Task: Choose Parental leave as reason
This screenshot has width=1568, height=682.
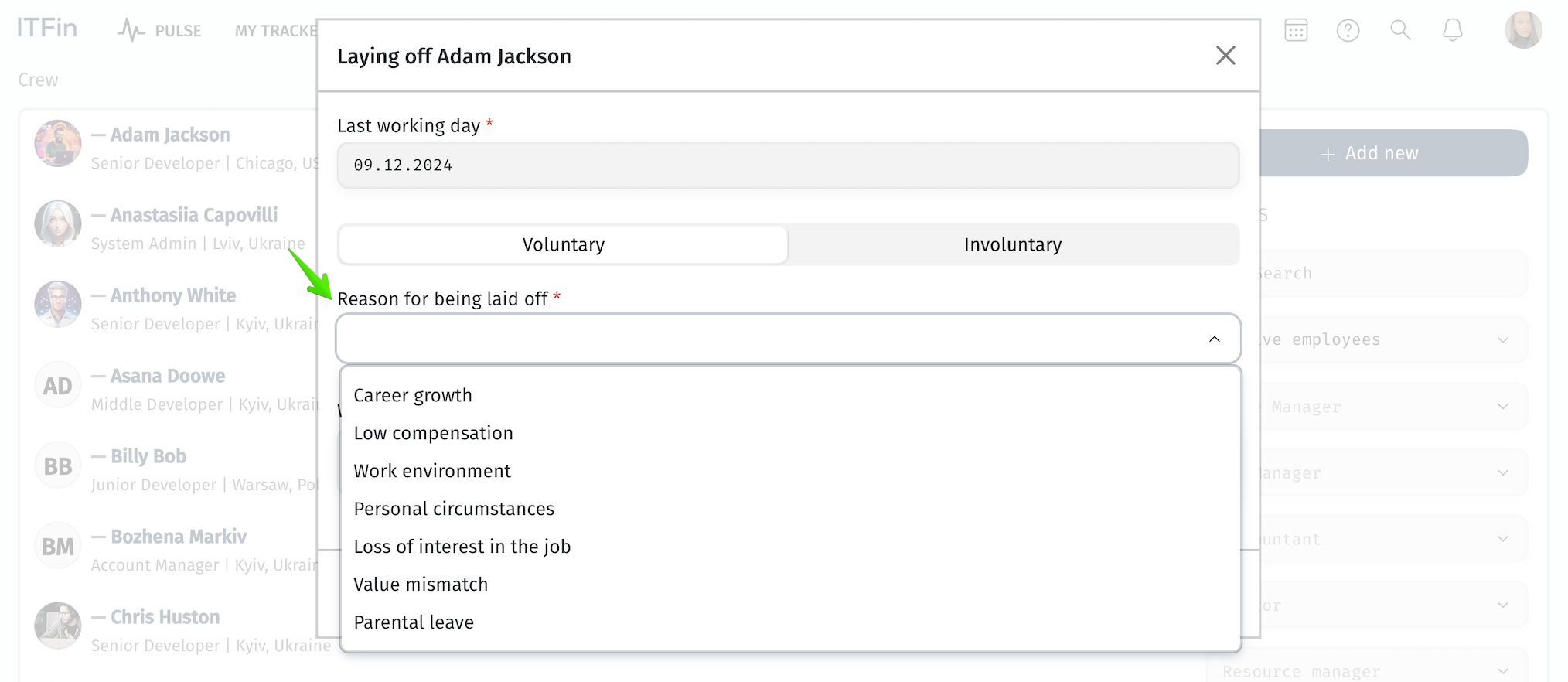Action: click(414, 622)
